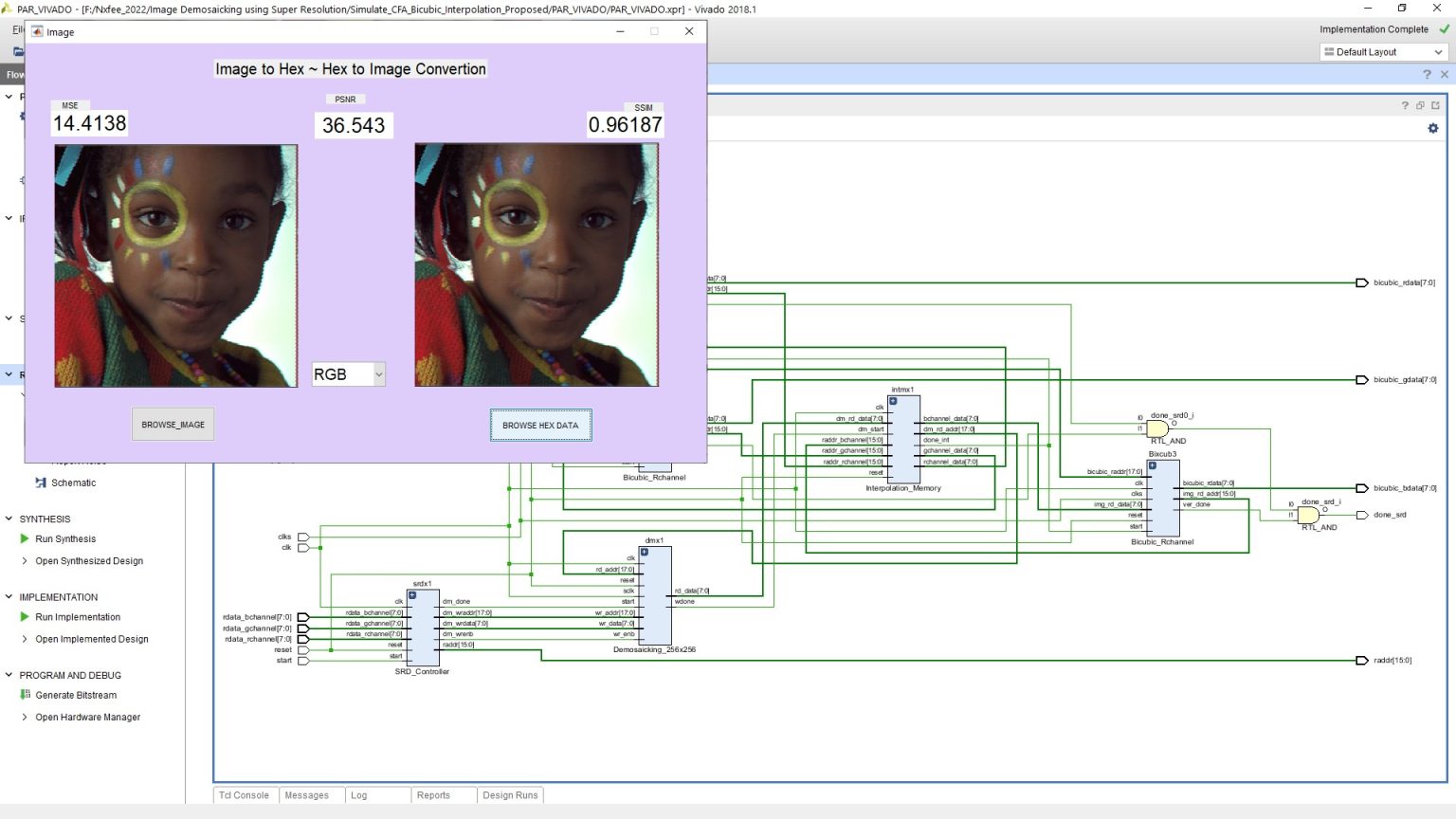Open the Default Layout dropdown
Image resolution: width=1456 pixels, height=819 pixels.
(1384, 52)
